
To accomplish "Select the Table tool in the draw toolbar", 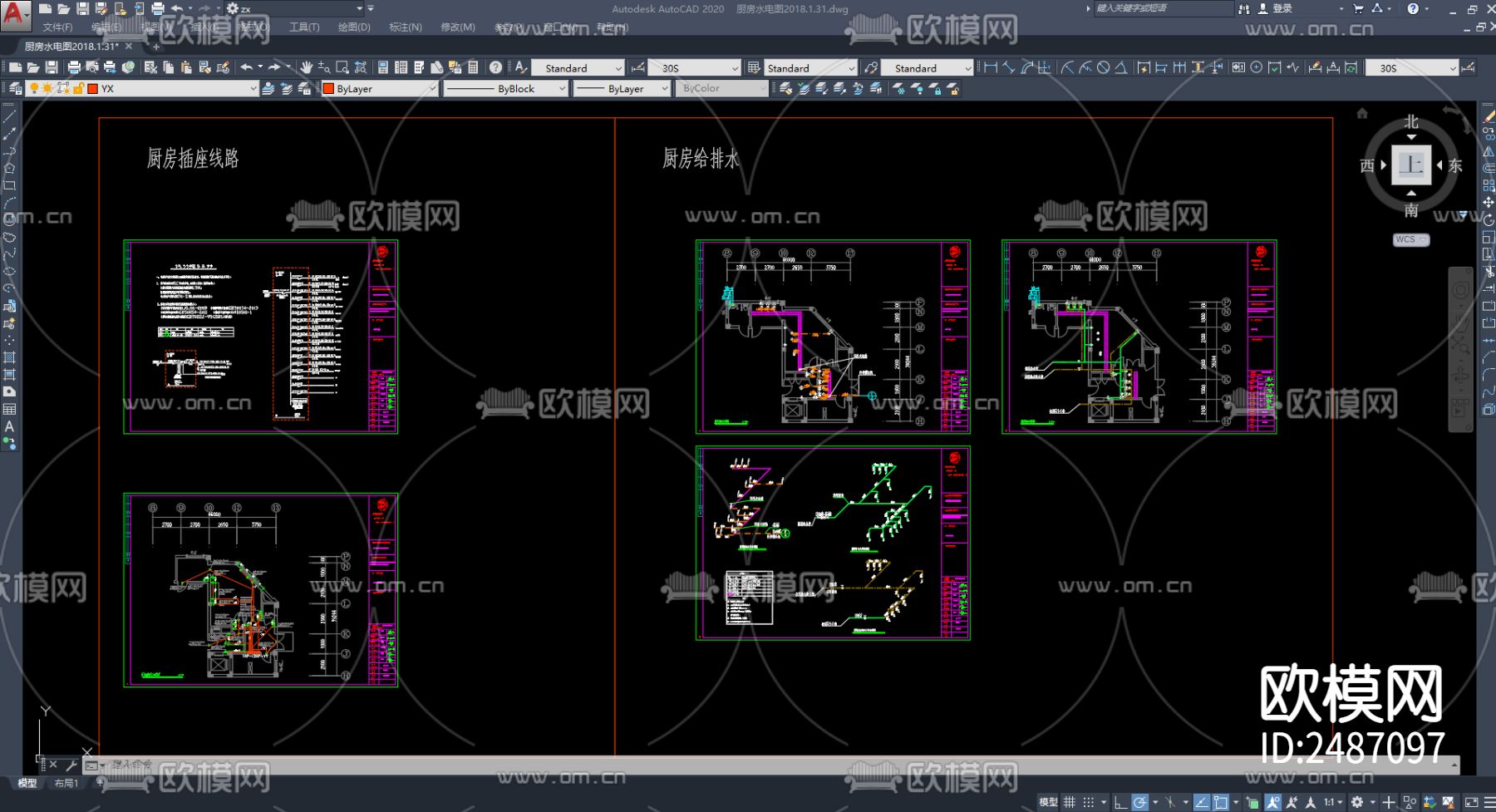I will click(9, 409).
